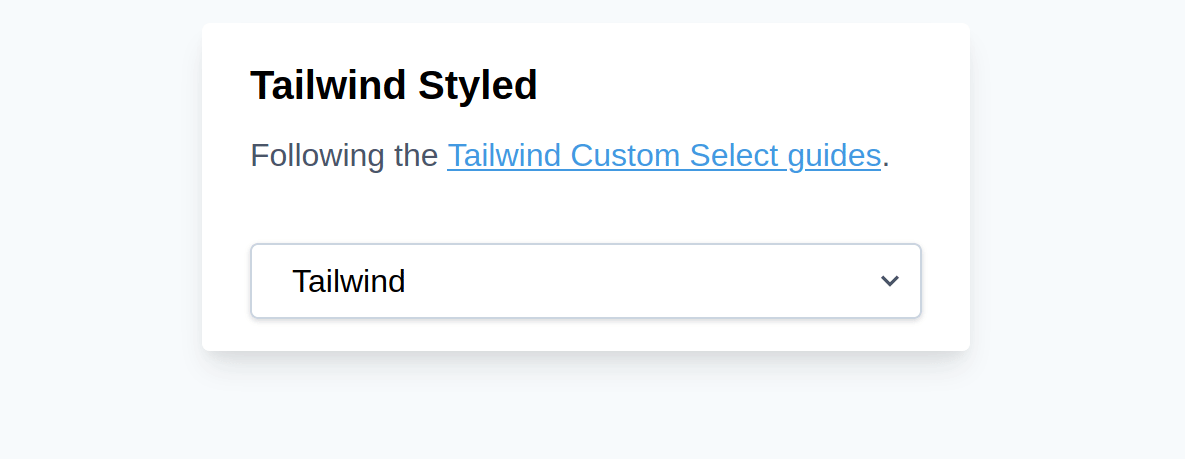Click the word "Styled" in the title
1185x459 pixels.
[477, 86]
